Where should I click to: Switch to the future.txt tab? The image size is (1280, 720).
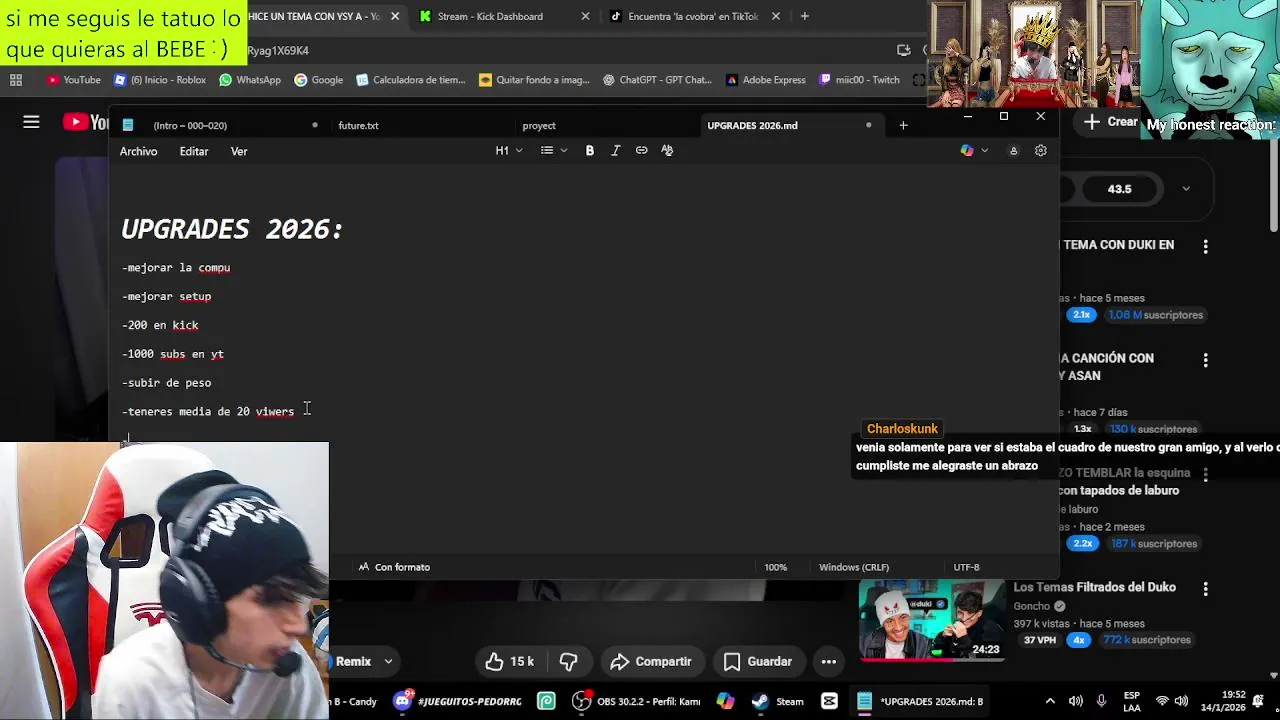coord(358,125)
